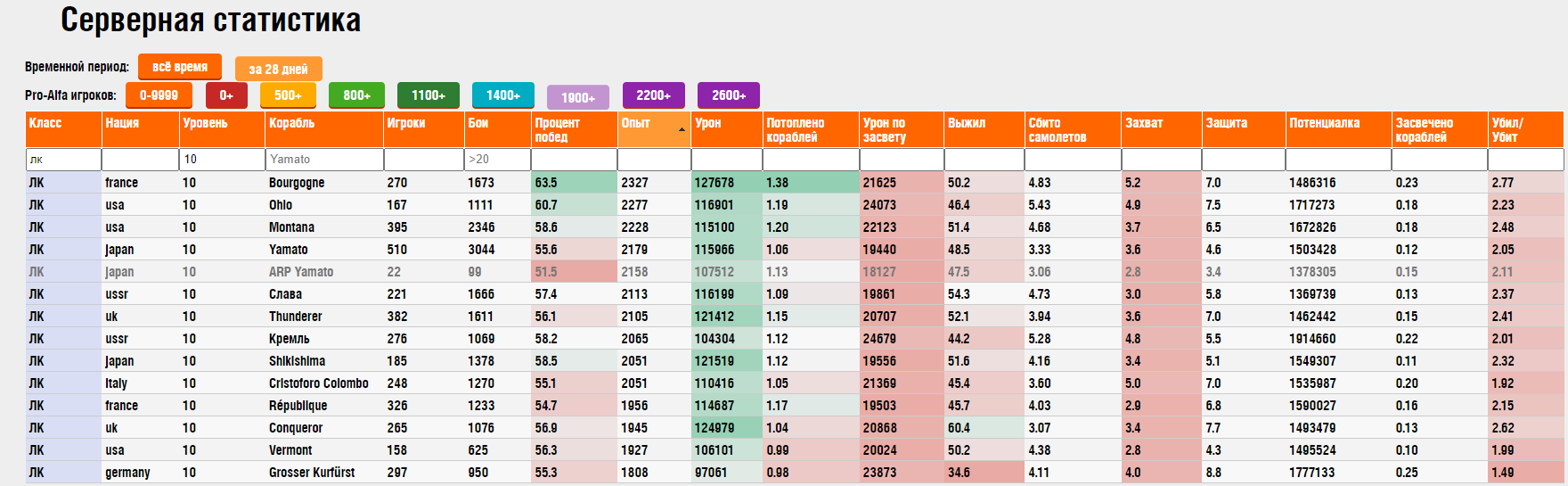Choose the red 0+ player filter

coord(226,95)
